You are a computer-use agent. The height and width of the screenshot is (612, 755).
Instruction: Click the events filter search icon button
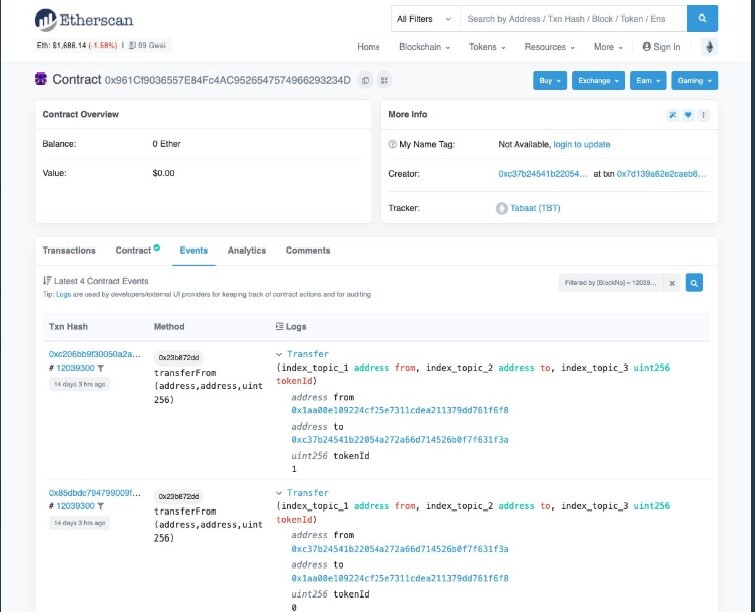tap(694, 283)
